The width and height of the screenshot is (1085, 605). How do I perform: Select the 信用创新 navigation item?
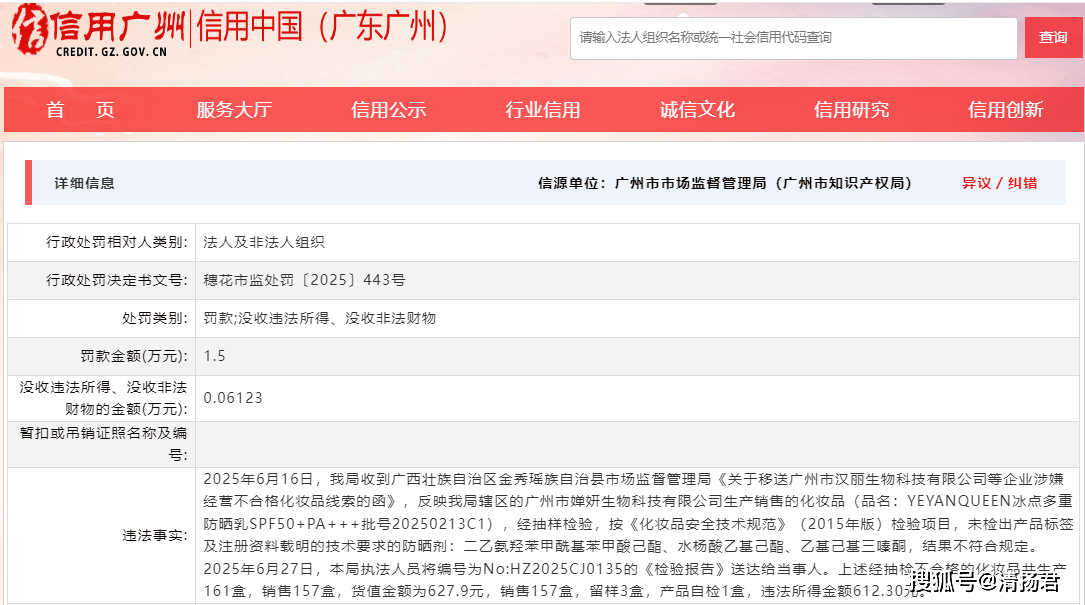click(1005, 110)
